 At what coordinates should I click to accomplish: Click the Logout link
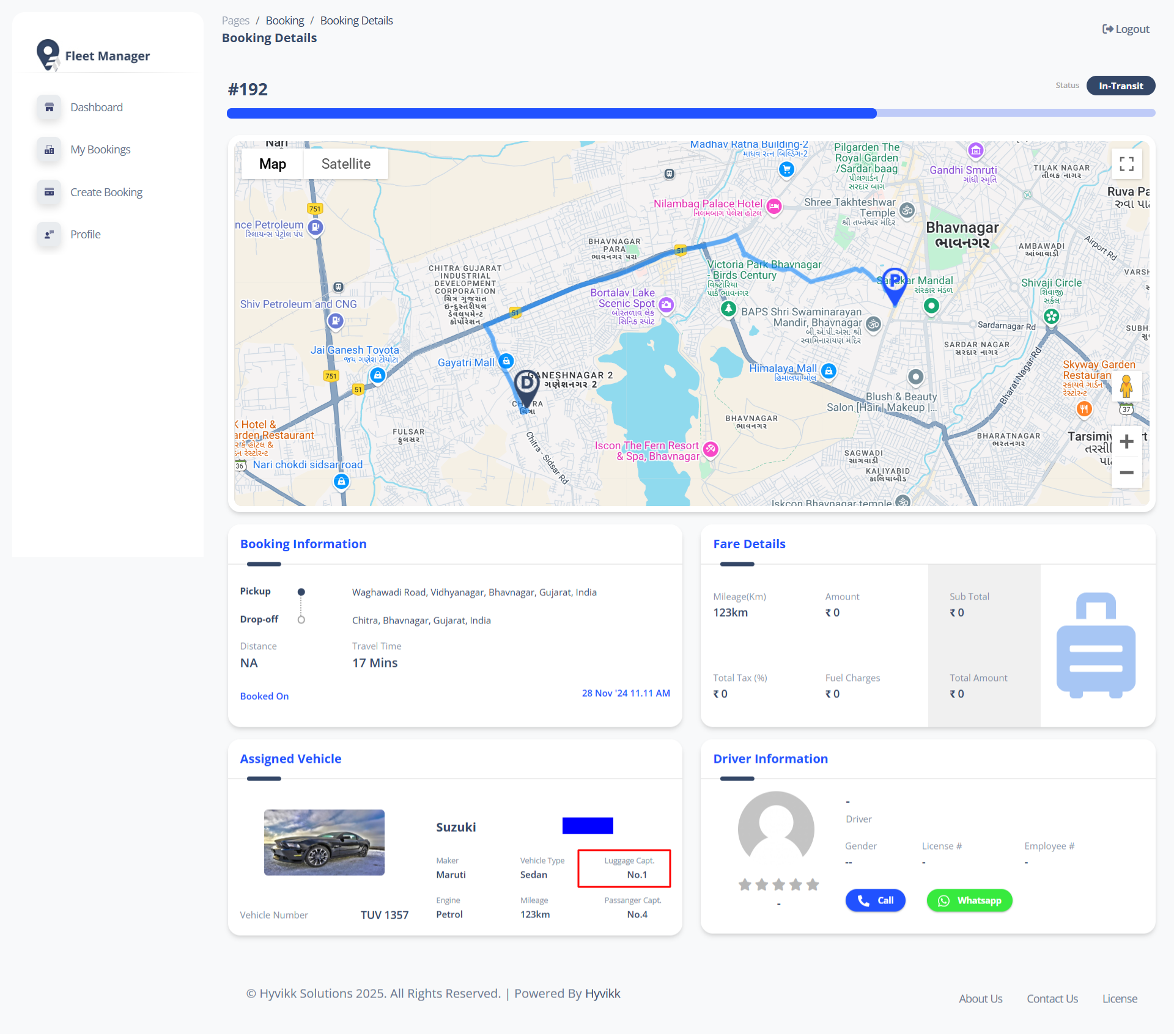[x=1126, y=29]
